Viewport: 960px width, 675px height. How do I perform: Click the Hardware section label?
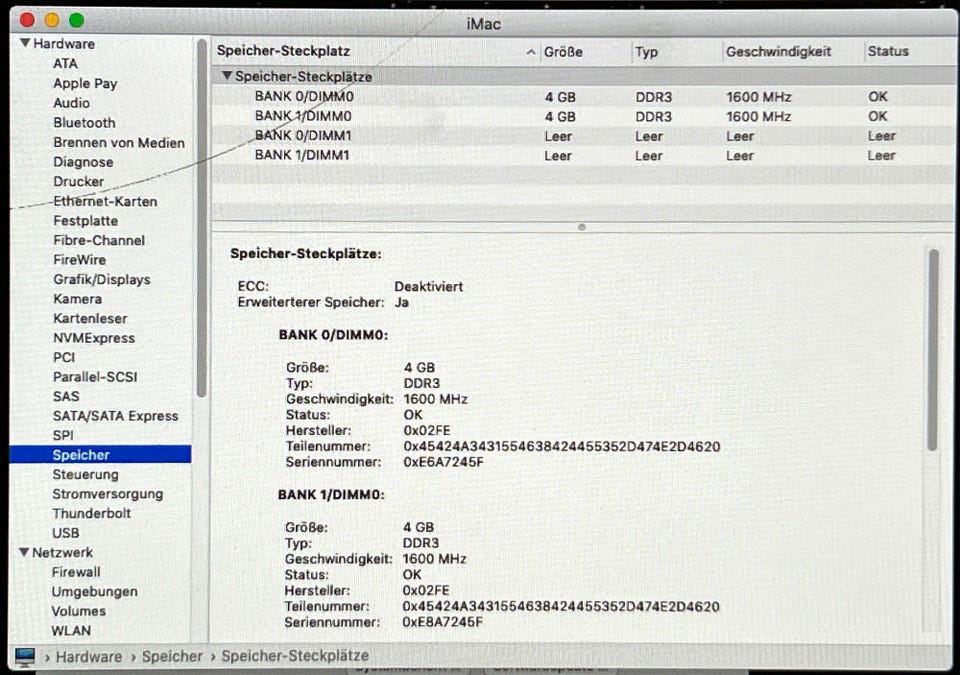(x=64, y=44)
